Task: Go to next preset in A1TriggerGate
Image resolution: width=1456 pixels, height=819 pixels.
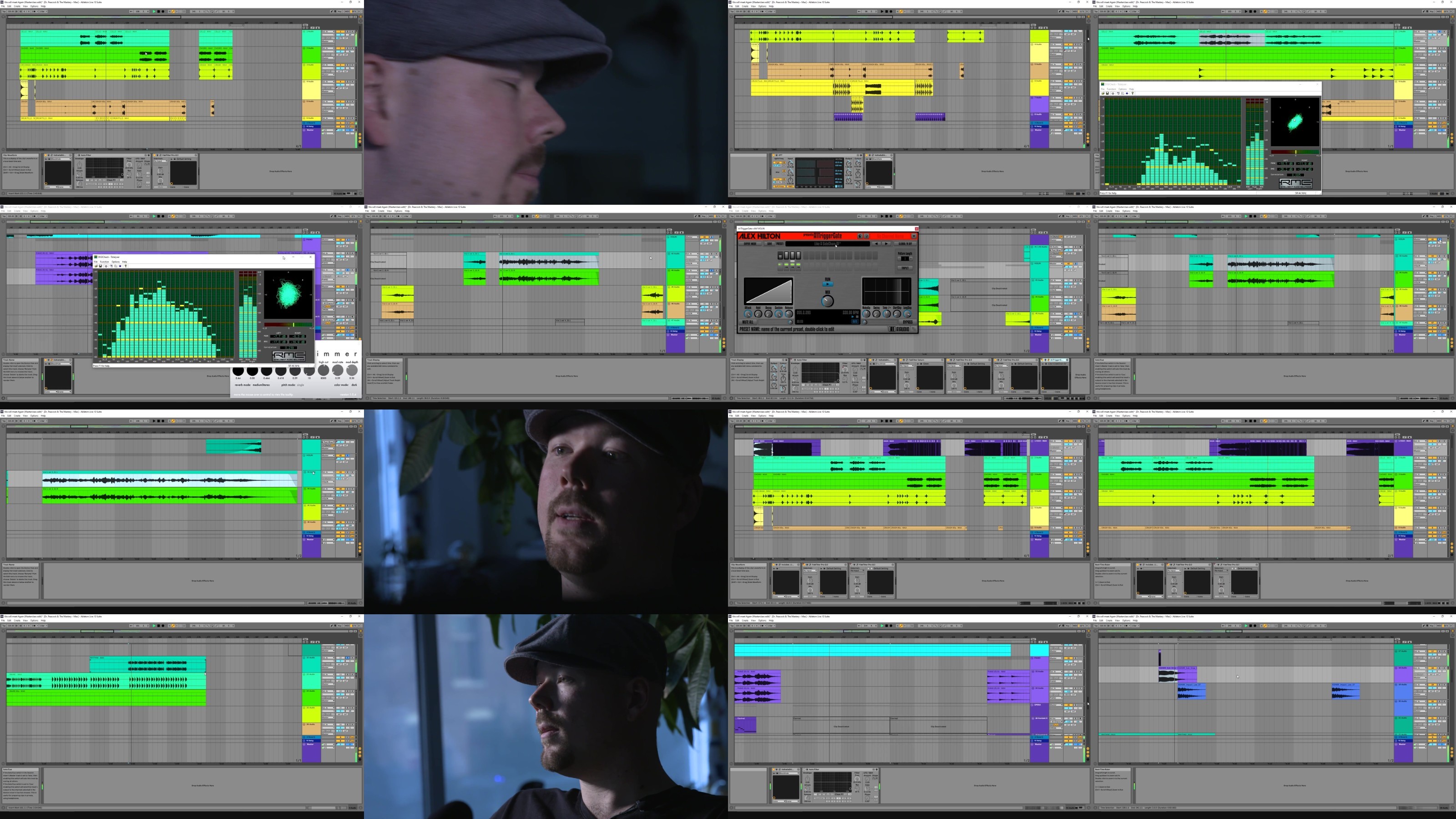Action: click(886, 243)
